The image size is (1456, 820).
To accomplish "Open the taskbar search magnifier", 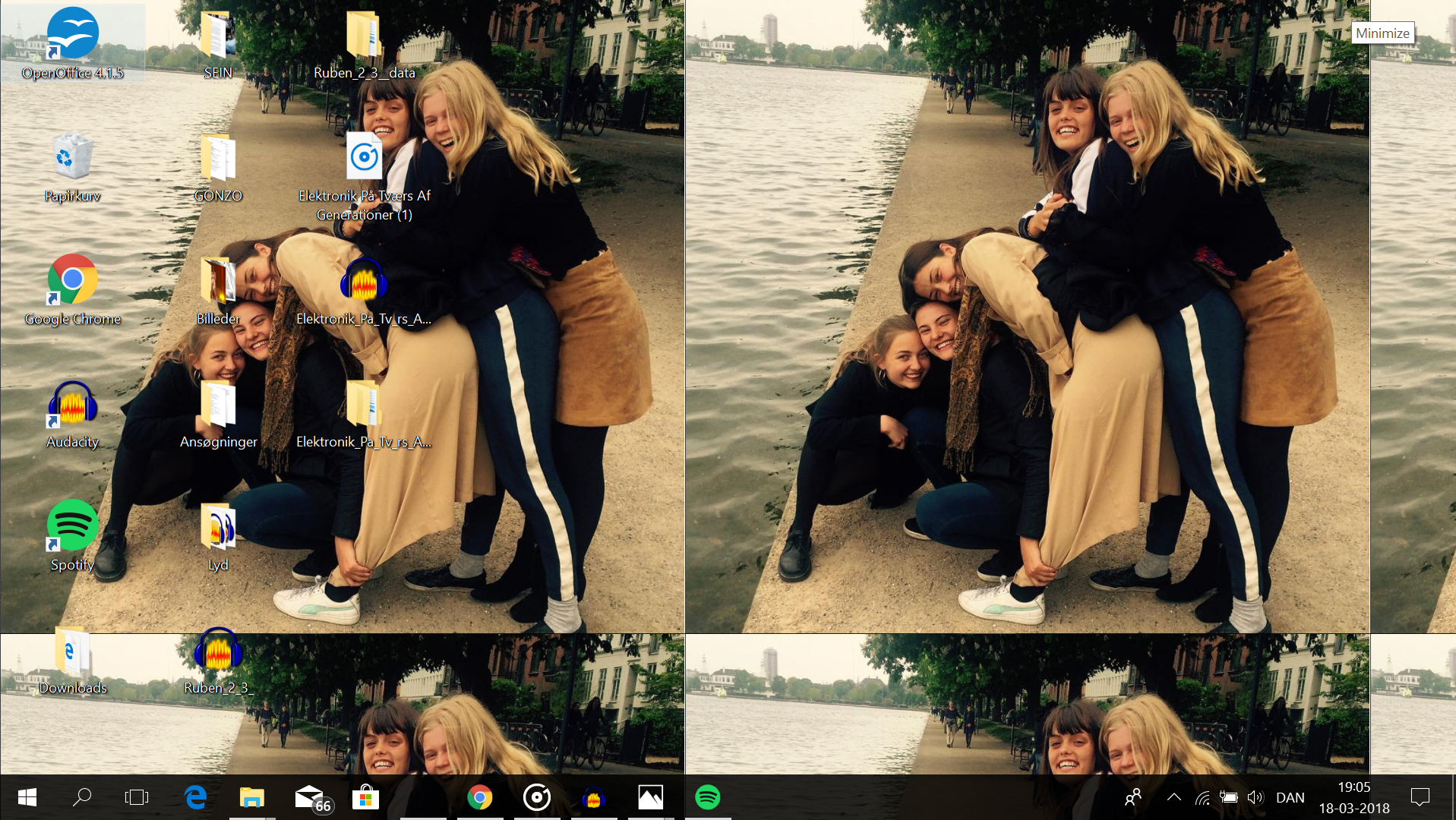I will tap(81, 797).
